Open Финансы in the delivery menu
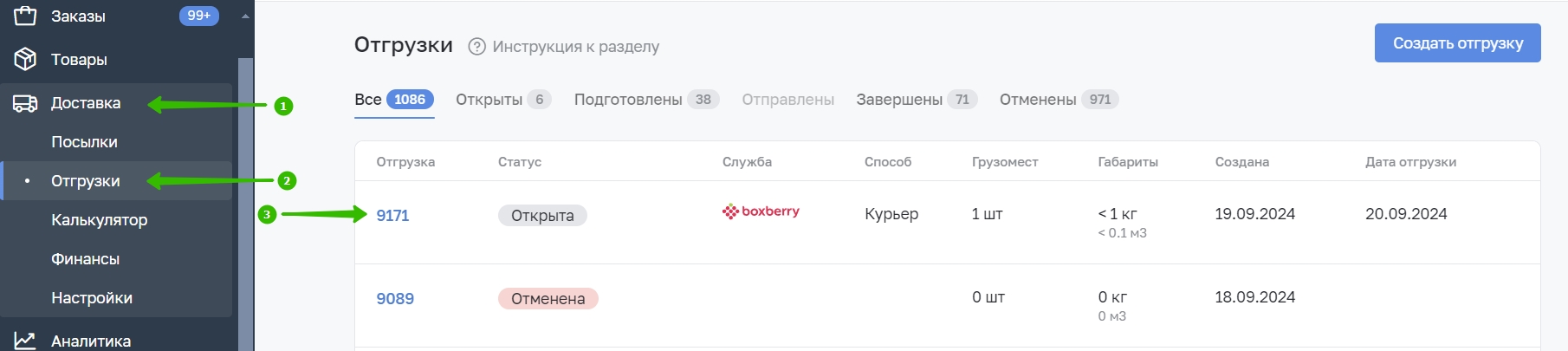The image size is (1568, 351). 85,259
